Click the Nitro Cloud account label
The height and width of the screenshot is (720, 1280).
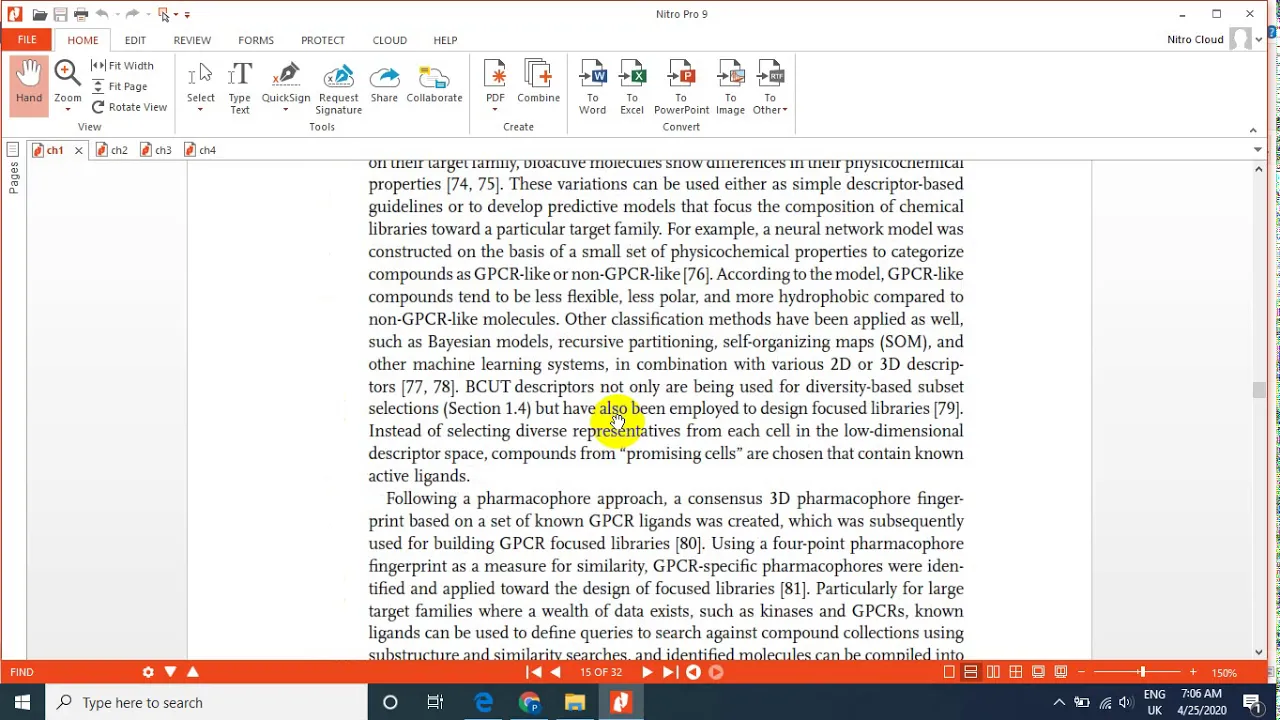point(1195,40)
